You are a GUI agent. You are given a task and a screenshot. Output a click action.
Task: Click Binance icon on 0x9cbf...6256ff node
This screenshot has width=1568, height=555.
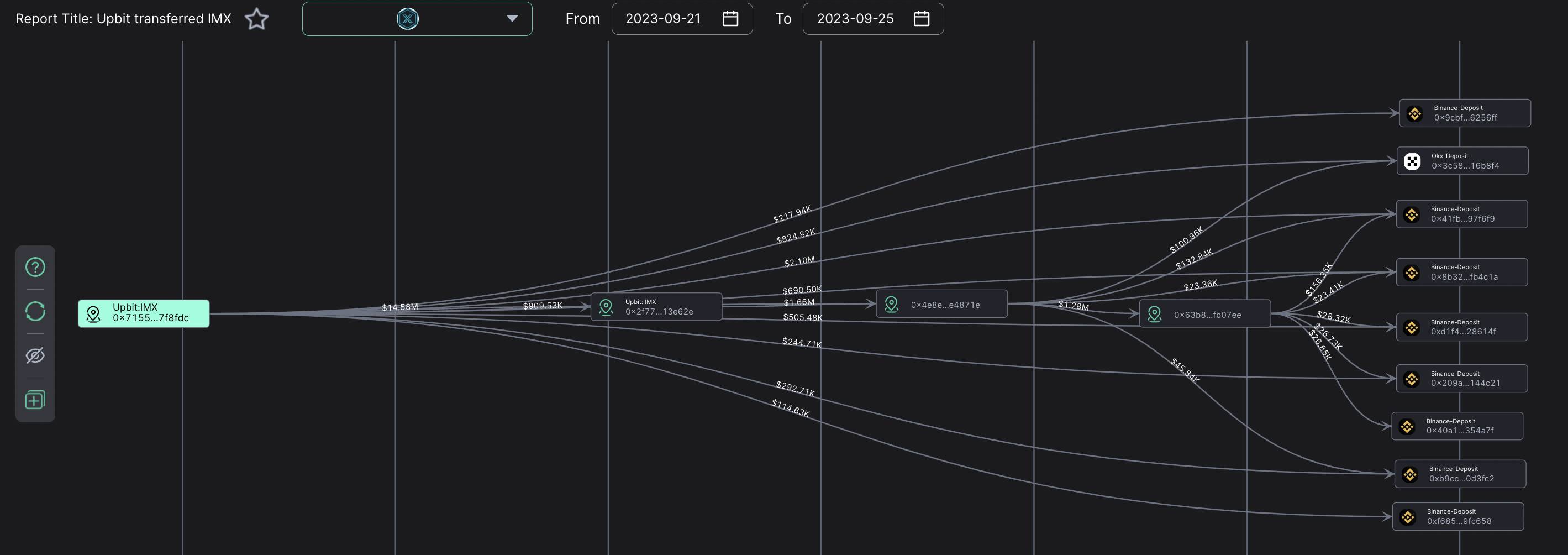[x=1414, y=114]
